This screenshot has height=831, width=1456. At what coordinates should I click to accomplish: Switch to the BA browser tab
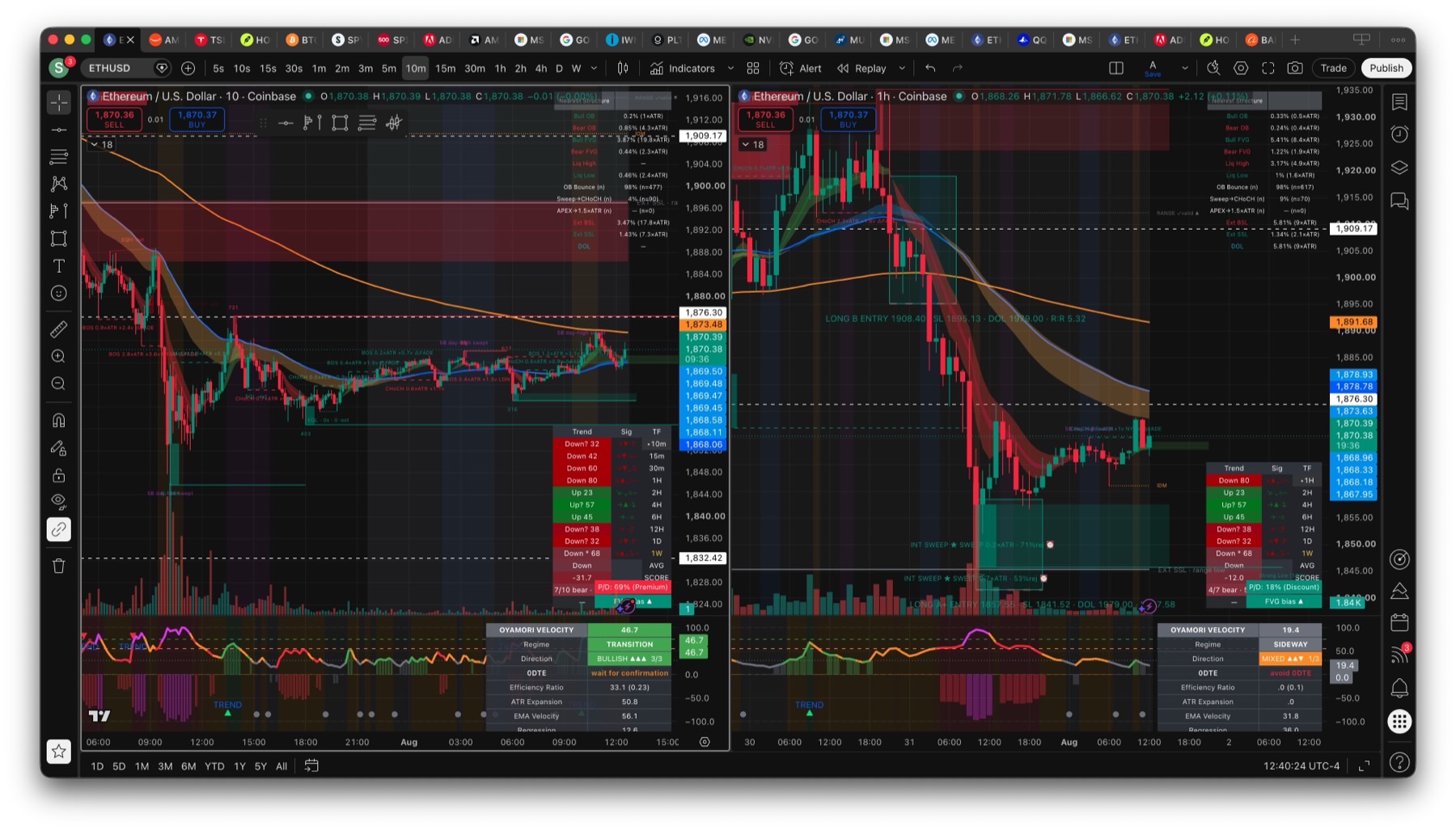[1260, 39]
